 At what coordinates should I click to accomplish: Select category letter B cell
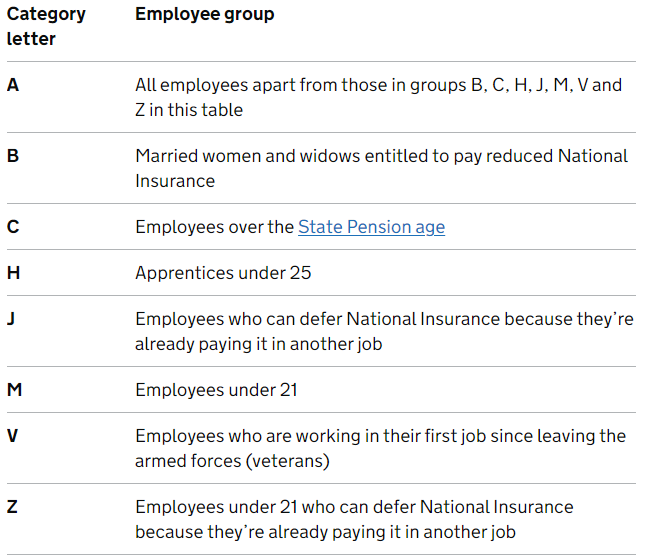coord(13,156)
